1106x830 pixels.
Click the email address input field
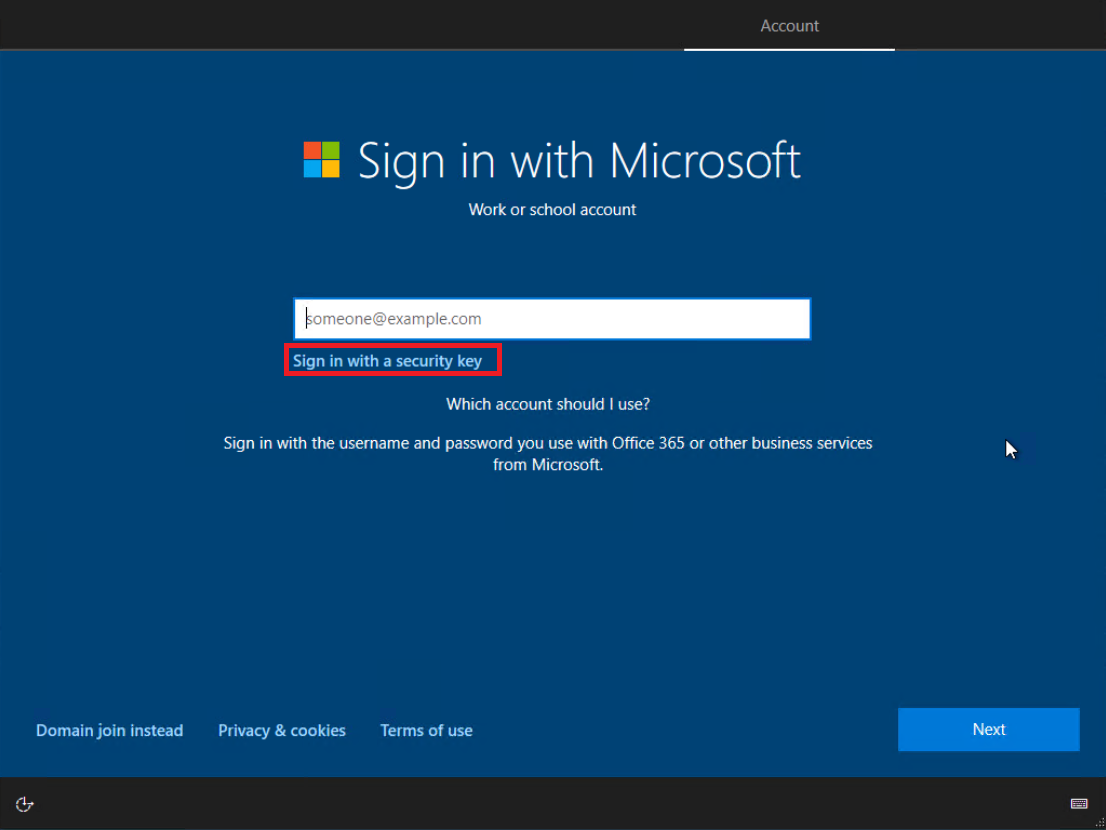tap(552, 319)
